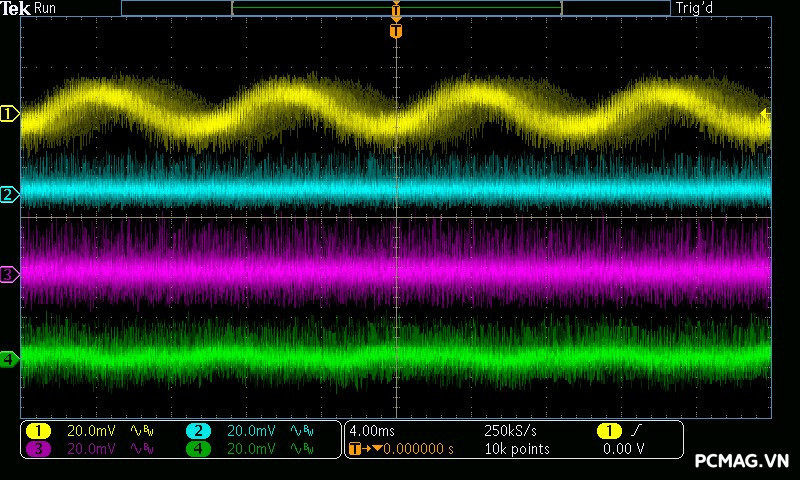Click the 4.00ms timebase readout
Screen dimensions: 800x480
point(373,431)
